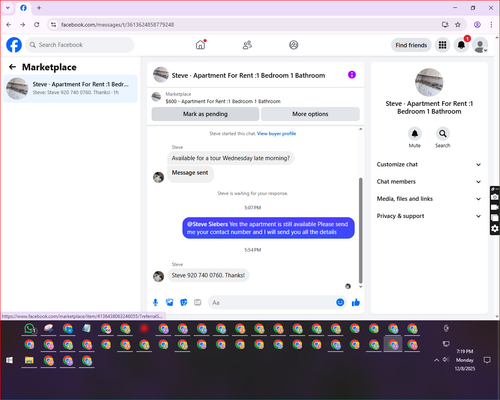Open the account profile avatar menu
This screenshot has width=500, height=400.
(480, 45)
